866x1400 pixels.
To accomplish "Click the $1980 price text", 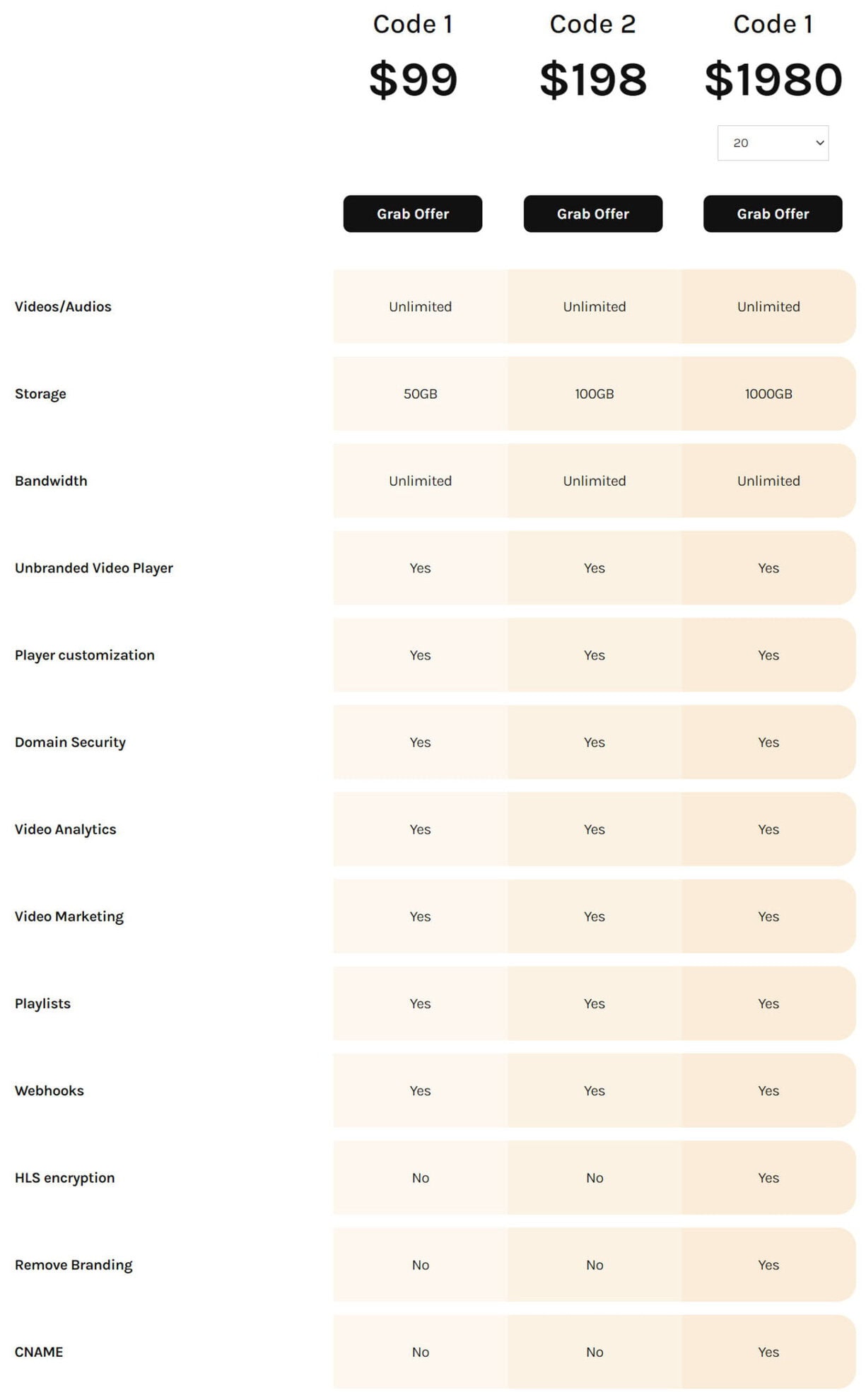I will click(772, 78).
